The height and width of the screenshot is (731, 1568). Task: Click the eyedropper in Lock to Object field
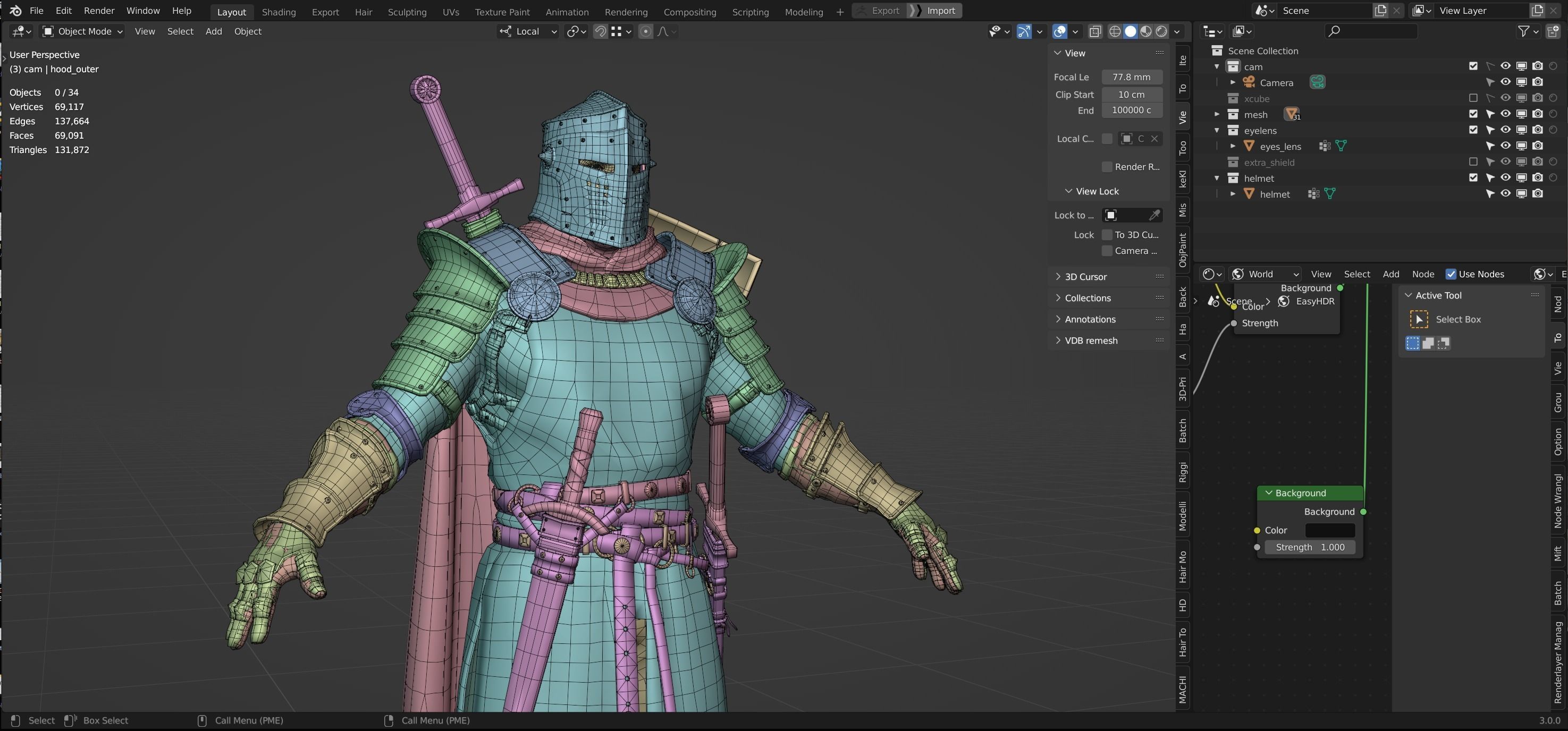pos(1154,215)
